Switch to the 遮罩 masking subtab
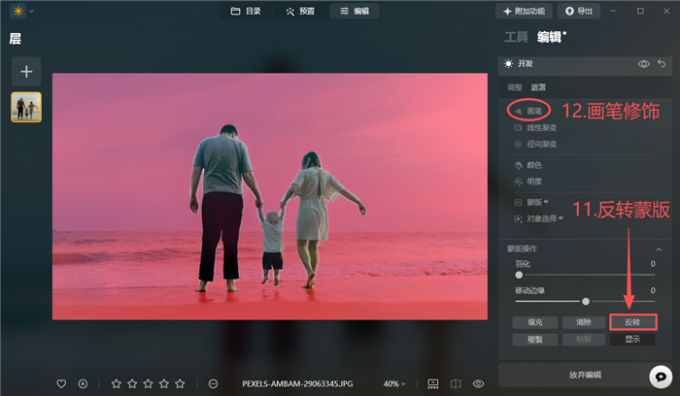The image size is (680, 396). (x=538, y=87)
